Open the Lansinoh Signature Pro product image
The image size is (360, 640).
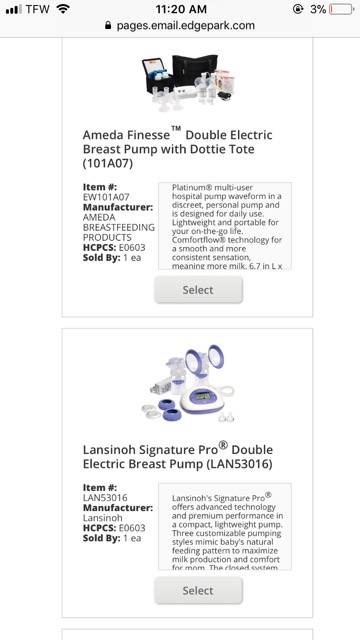pos(189,383)
